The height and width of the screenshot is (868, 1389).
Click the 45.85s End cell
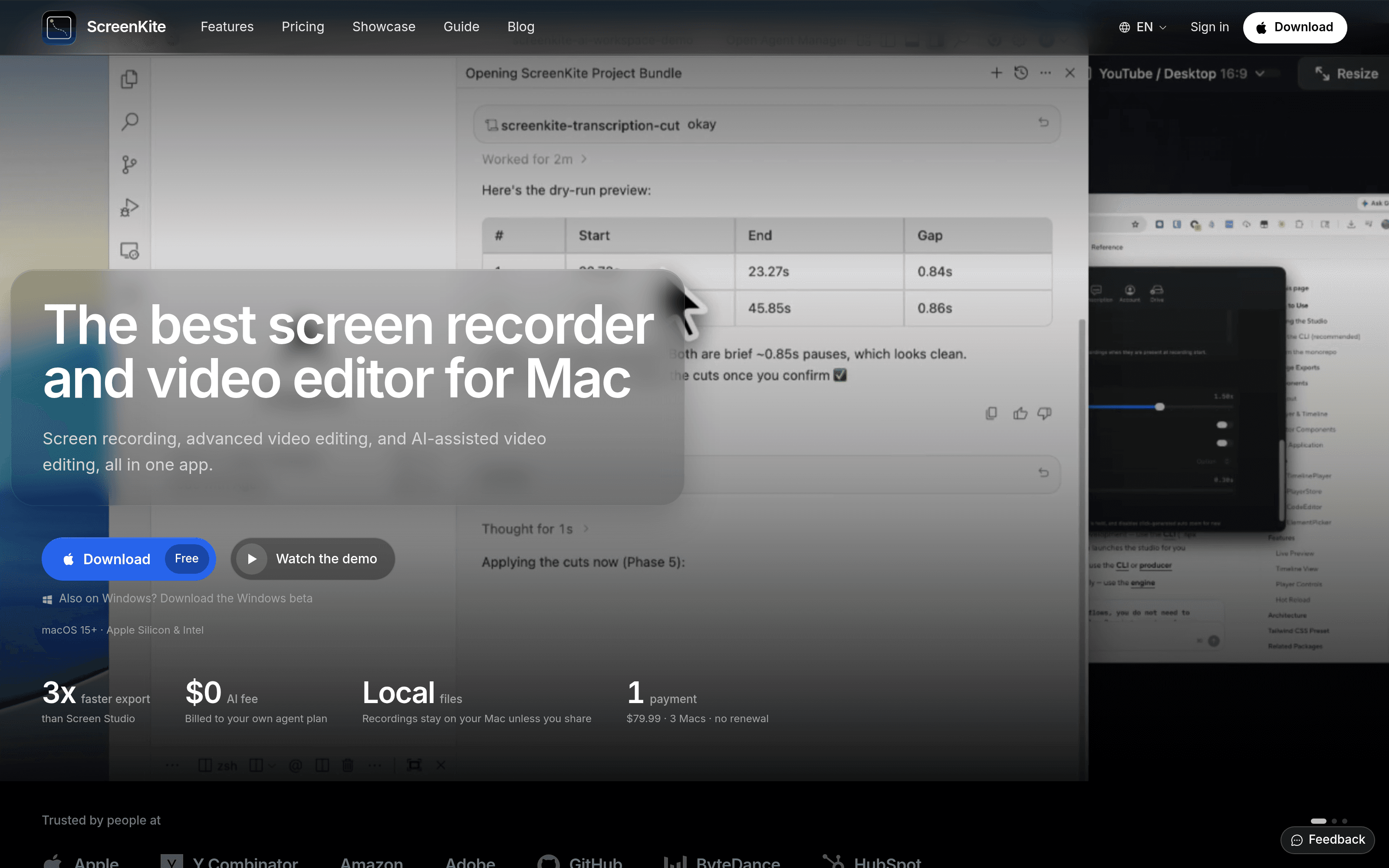click(819, 308)
